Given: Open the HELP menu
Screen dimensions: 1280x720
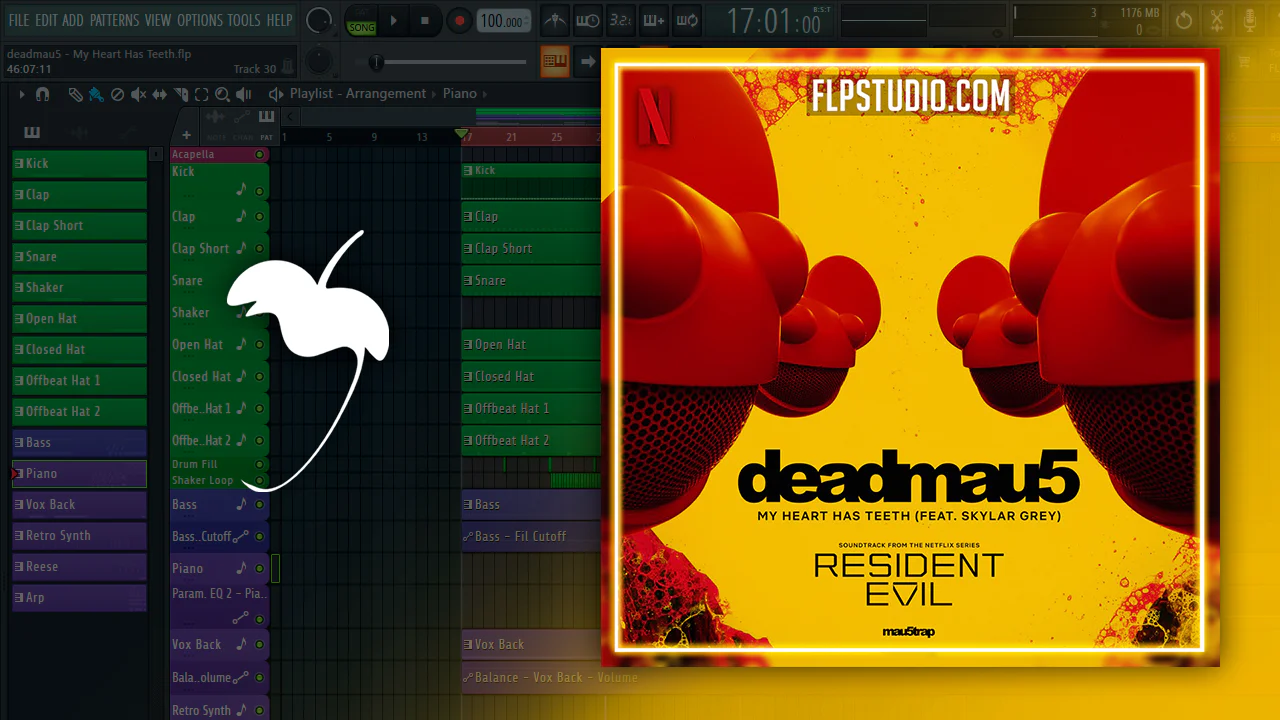Looking at the screenshot, I should (279, 20).
